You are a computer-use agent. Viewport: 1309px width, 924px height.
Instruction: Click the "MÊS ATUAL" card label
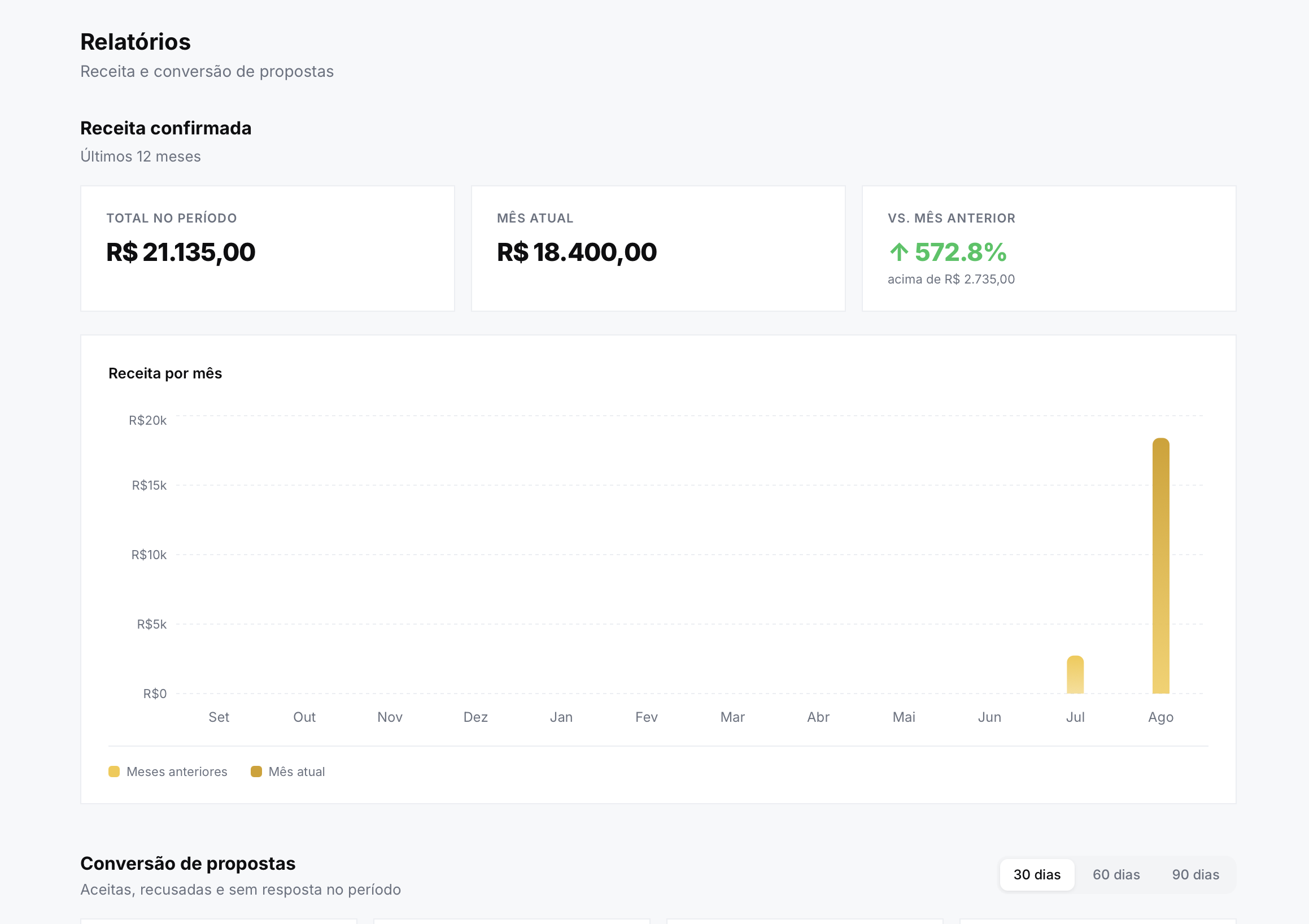pyautogui.click(x=535, y=219)
